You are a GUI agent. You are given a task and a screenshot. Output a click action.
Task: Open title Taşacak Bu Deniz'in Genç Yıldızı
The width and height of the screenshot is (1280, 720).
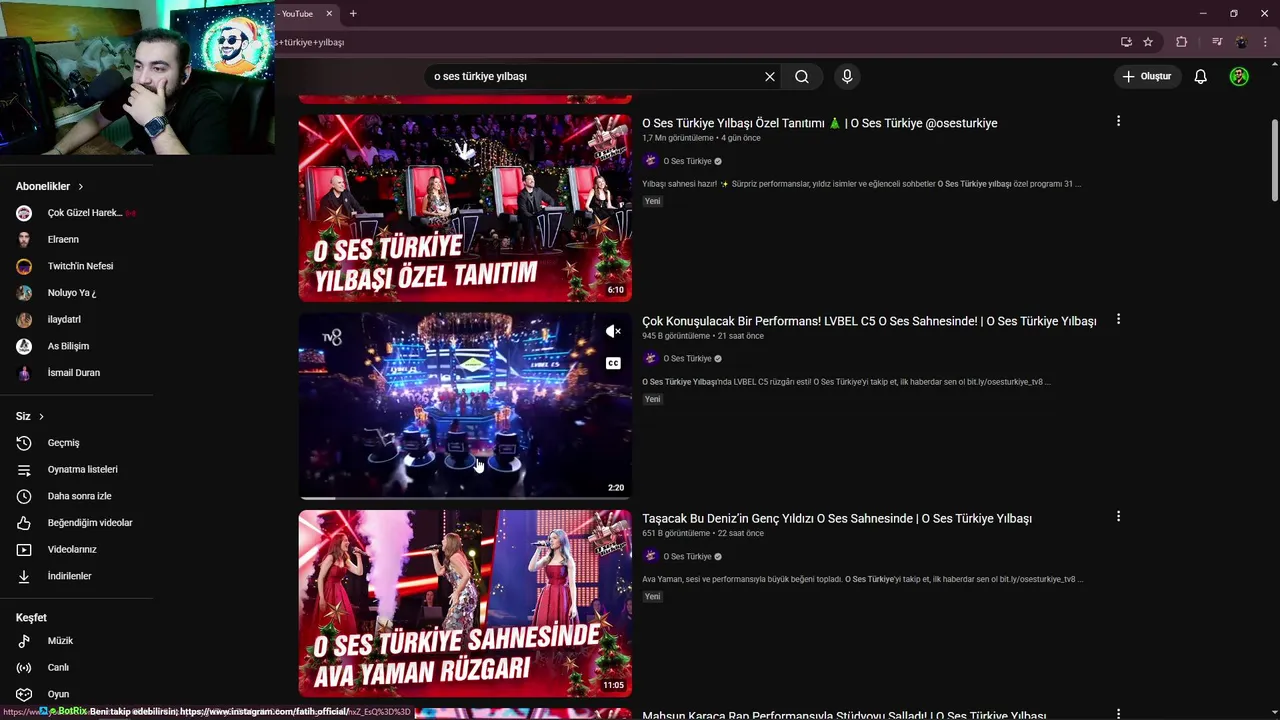[837, 518]
